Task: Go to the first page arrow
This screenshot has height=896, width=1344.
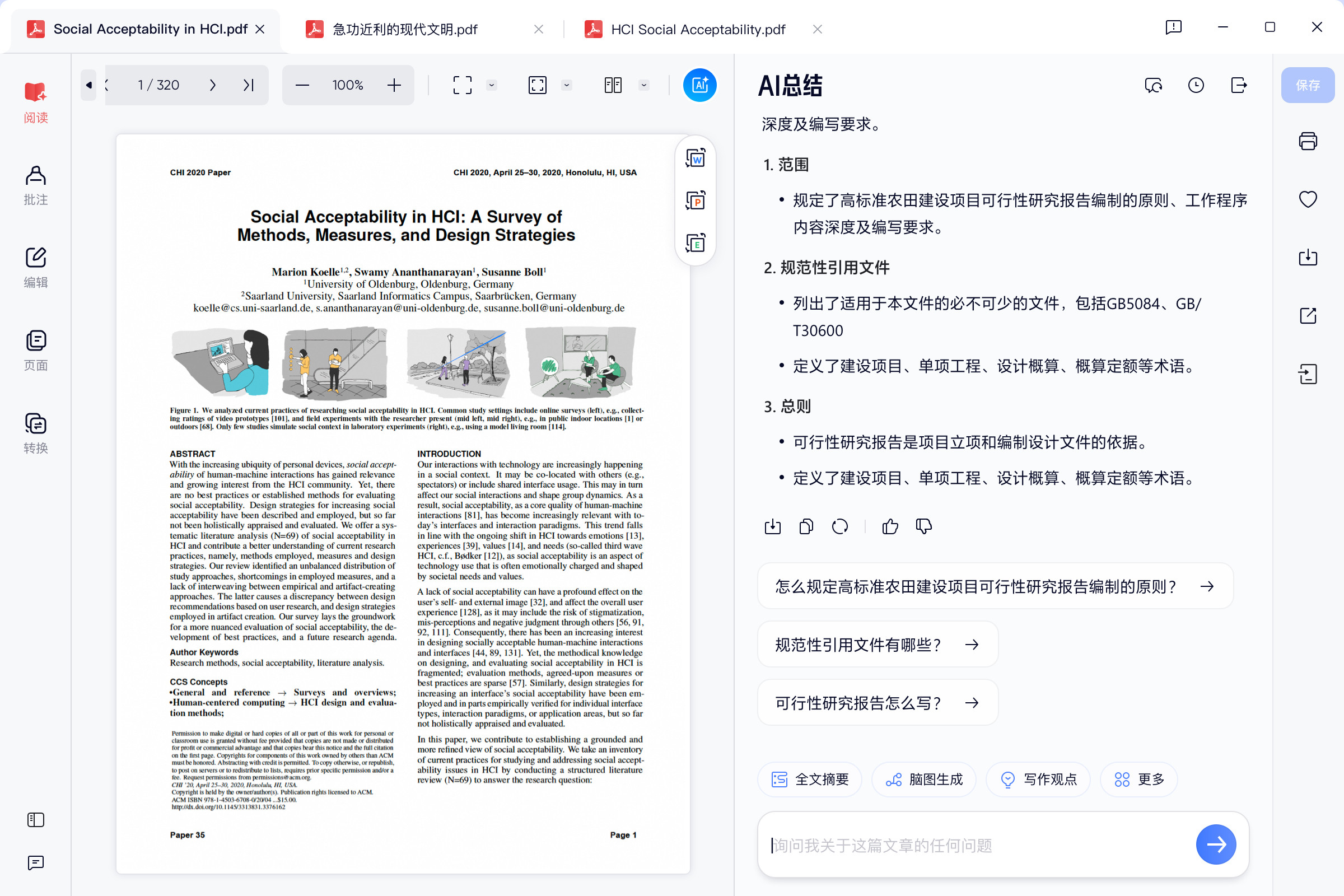Action: (88, 85)
